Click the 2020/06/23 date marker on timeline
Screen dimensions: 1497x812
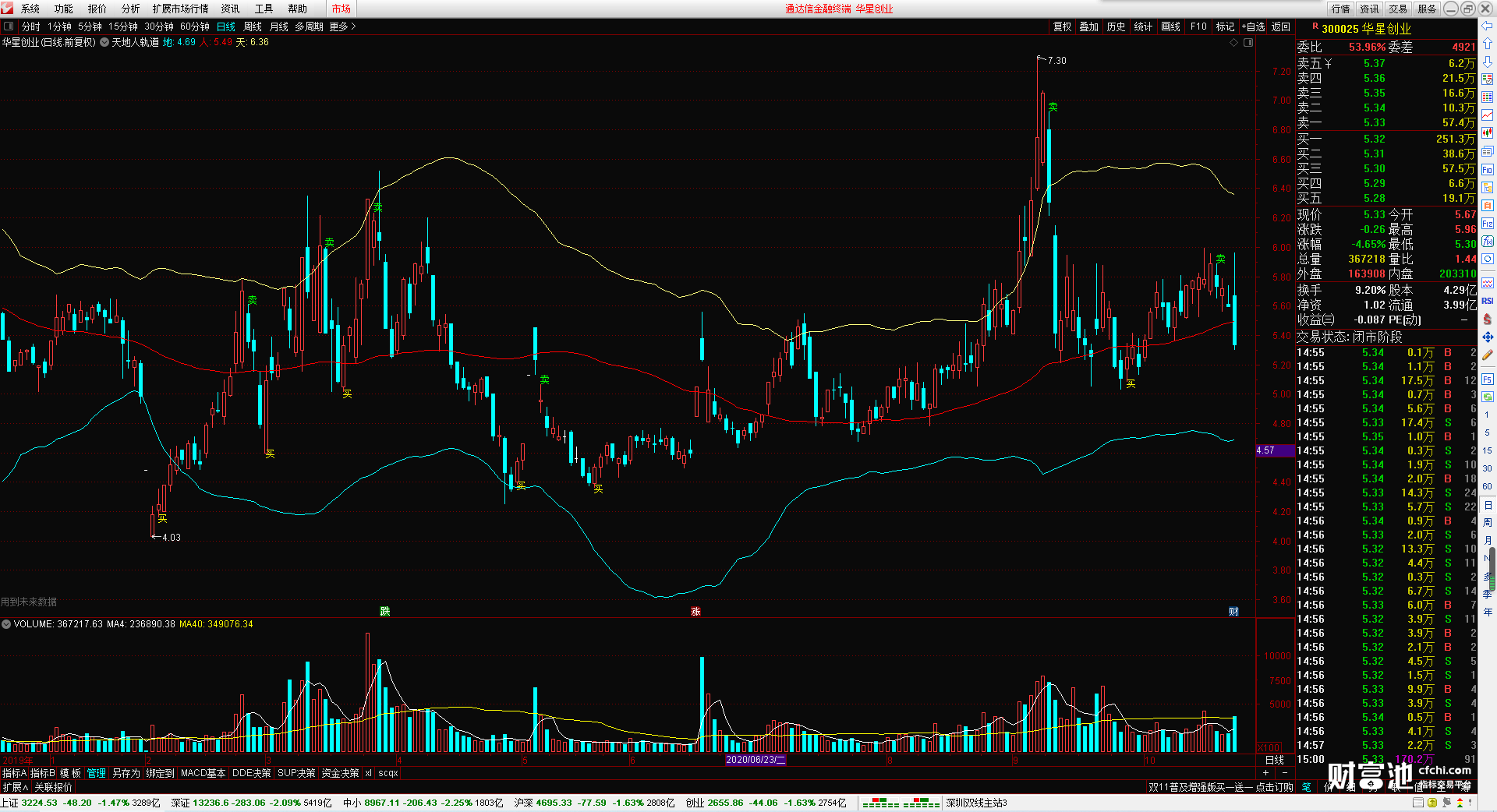(x=756, y=760)
